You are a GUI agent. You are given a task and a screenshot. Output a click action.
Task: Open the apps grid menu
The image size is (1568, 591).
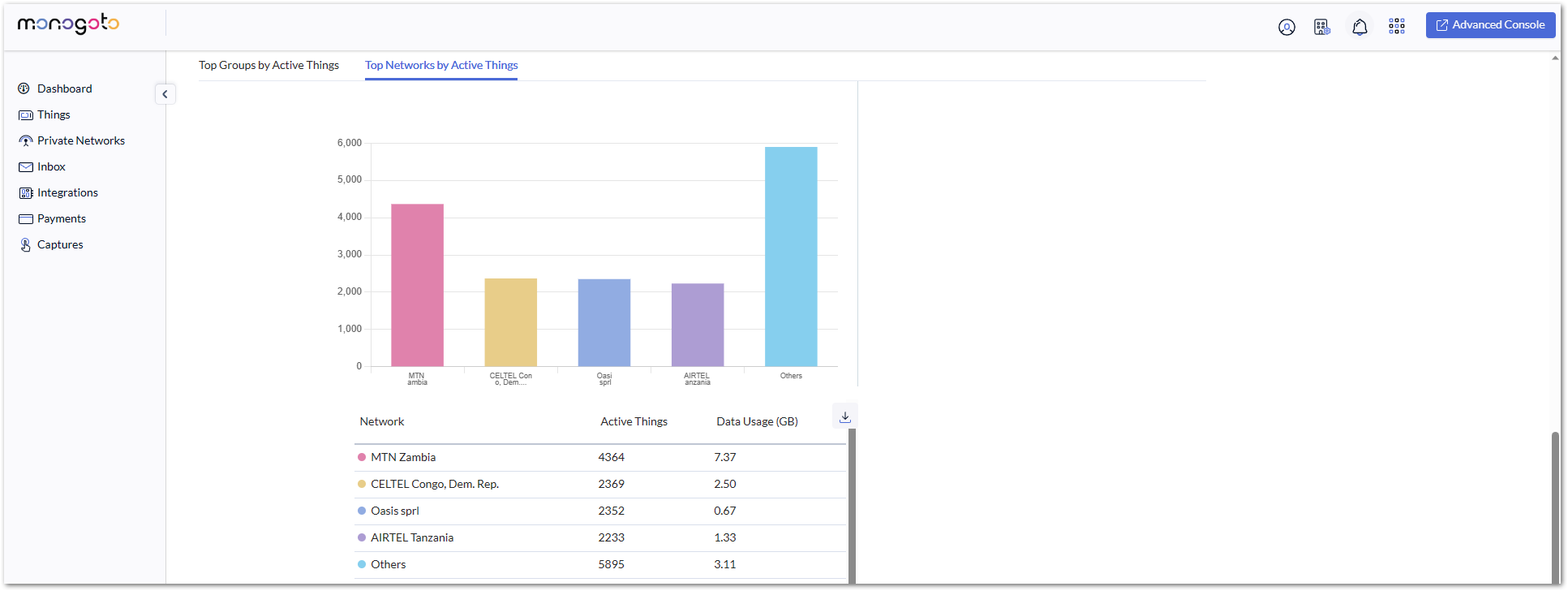point(1397,26)
